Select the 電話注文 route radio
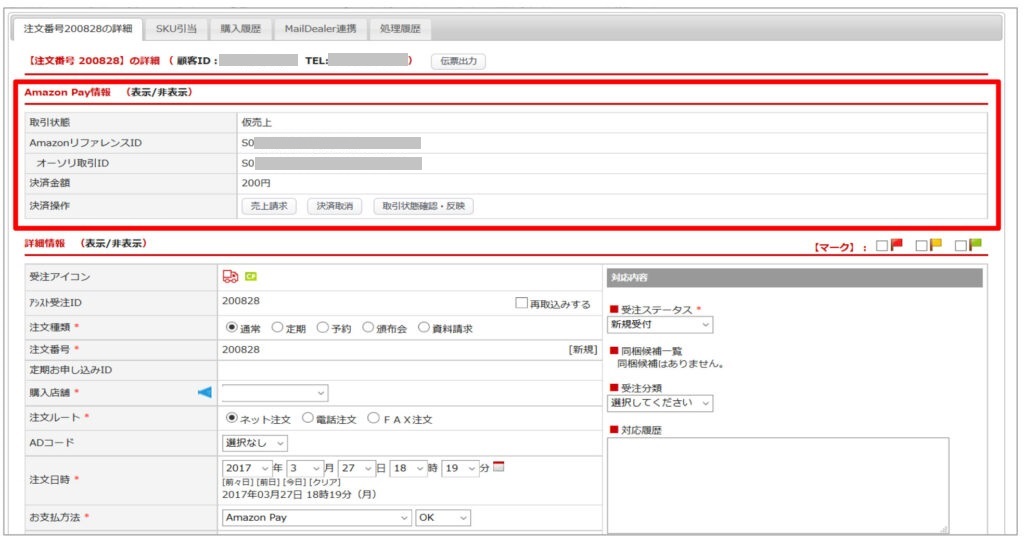The image size is (1024, 542). pyautogui.click(x=308, y=418)
